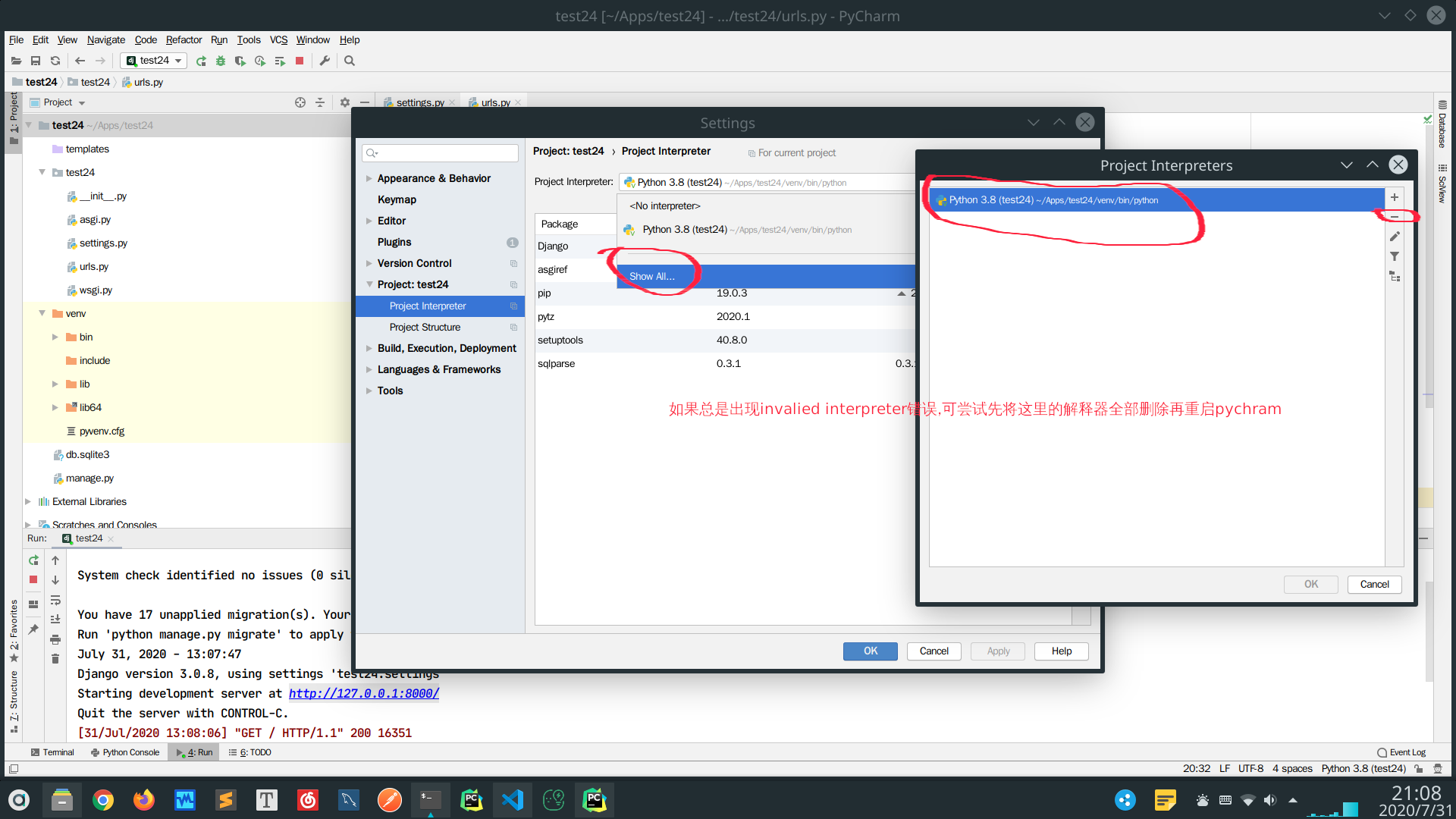Screen dimensions: 1456x819
Task: Click OK in the Settings dialog
Action: (870, 651)
